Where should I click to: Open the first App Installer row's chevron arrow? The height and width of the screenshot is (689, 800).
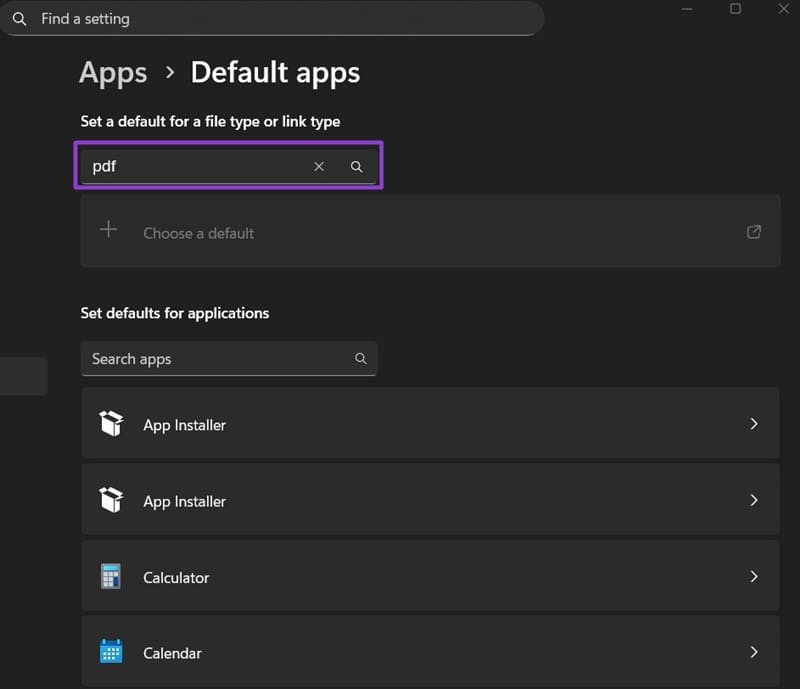[754, 424]
